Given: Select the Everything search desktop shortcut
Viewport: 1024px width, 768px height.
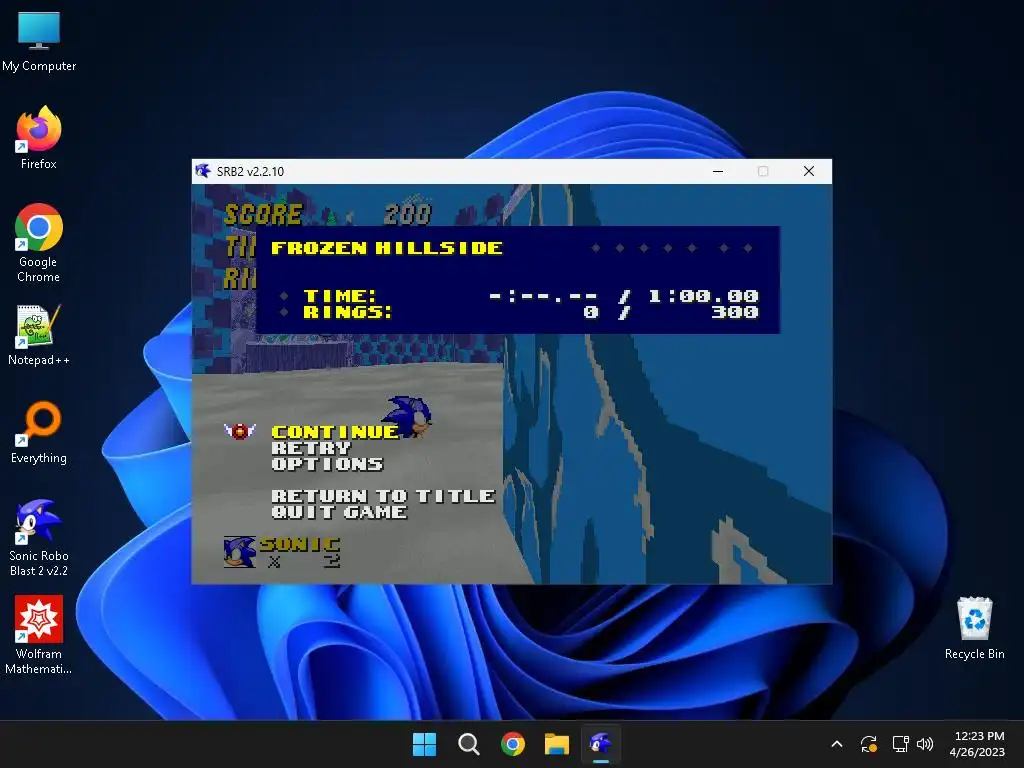Looking at the screenshot, I should [39, 433].
